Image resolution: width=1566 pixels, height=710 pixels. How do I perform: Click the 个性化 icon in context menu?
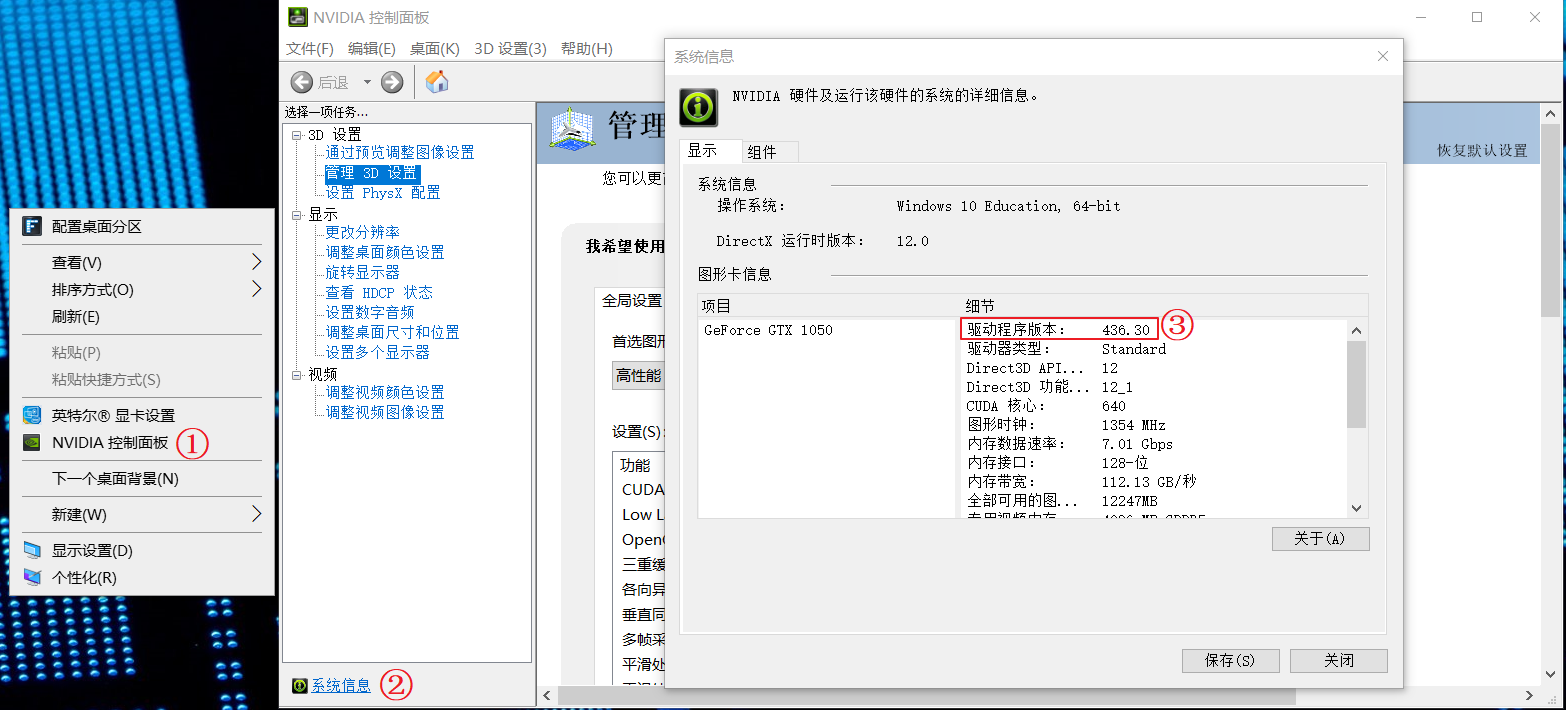point(32,578)
